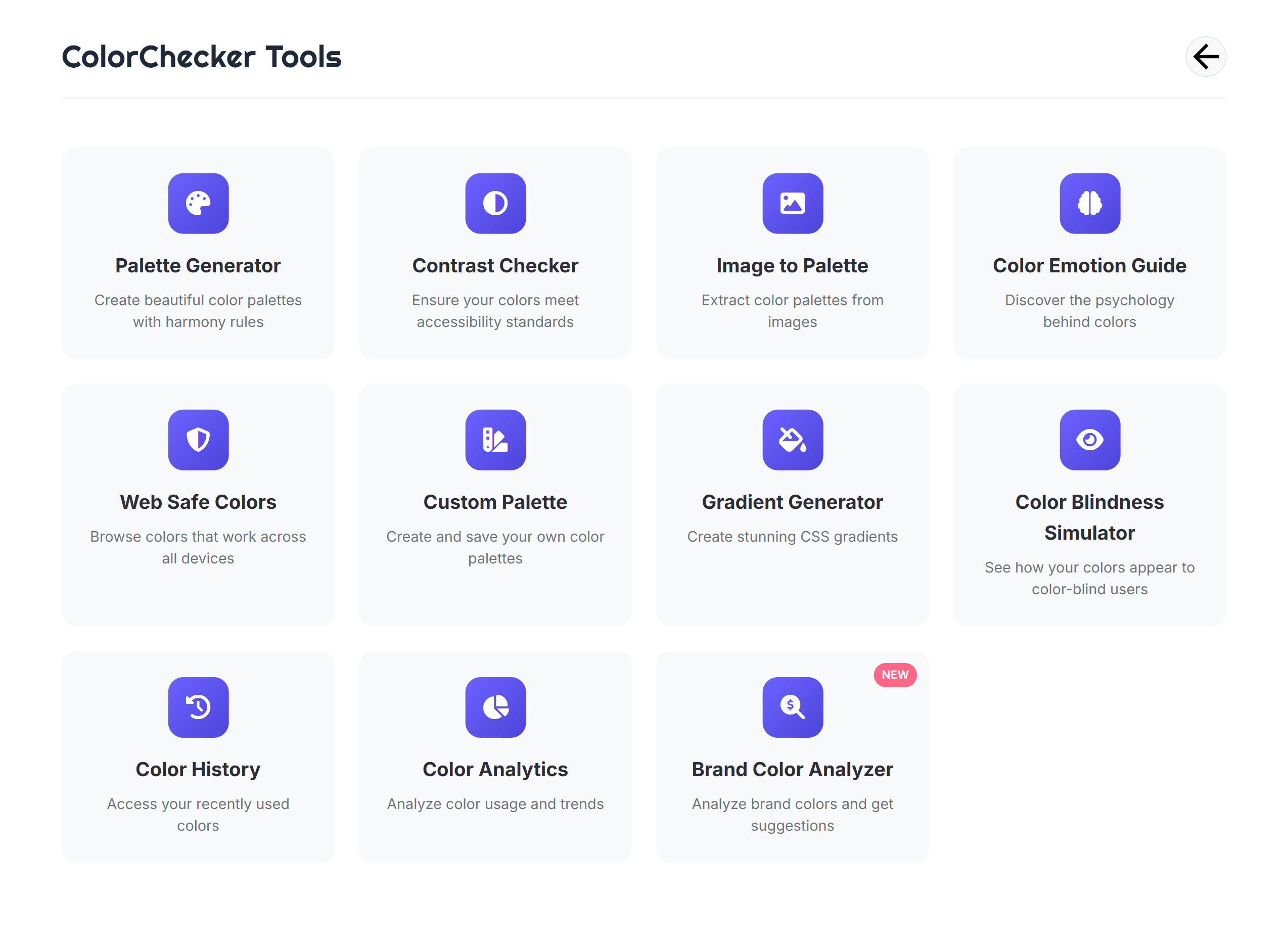The width and height of the screenshot is (1286, 952).
Task: Open Color Blindness Simulator via its title
Action: pos(1089,517)
